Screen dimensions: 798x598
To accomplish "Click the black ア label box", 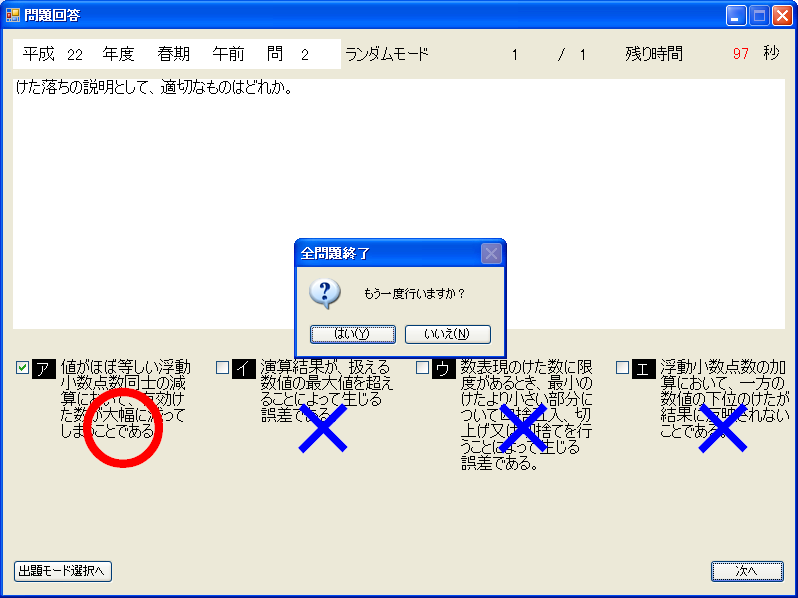I will tap(44, 368).
